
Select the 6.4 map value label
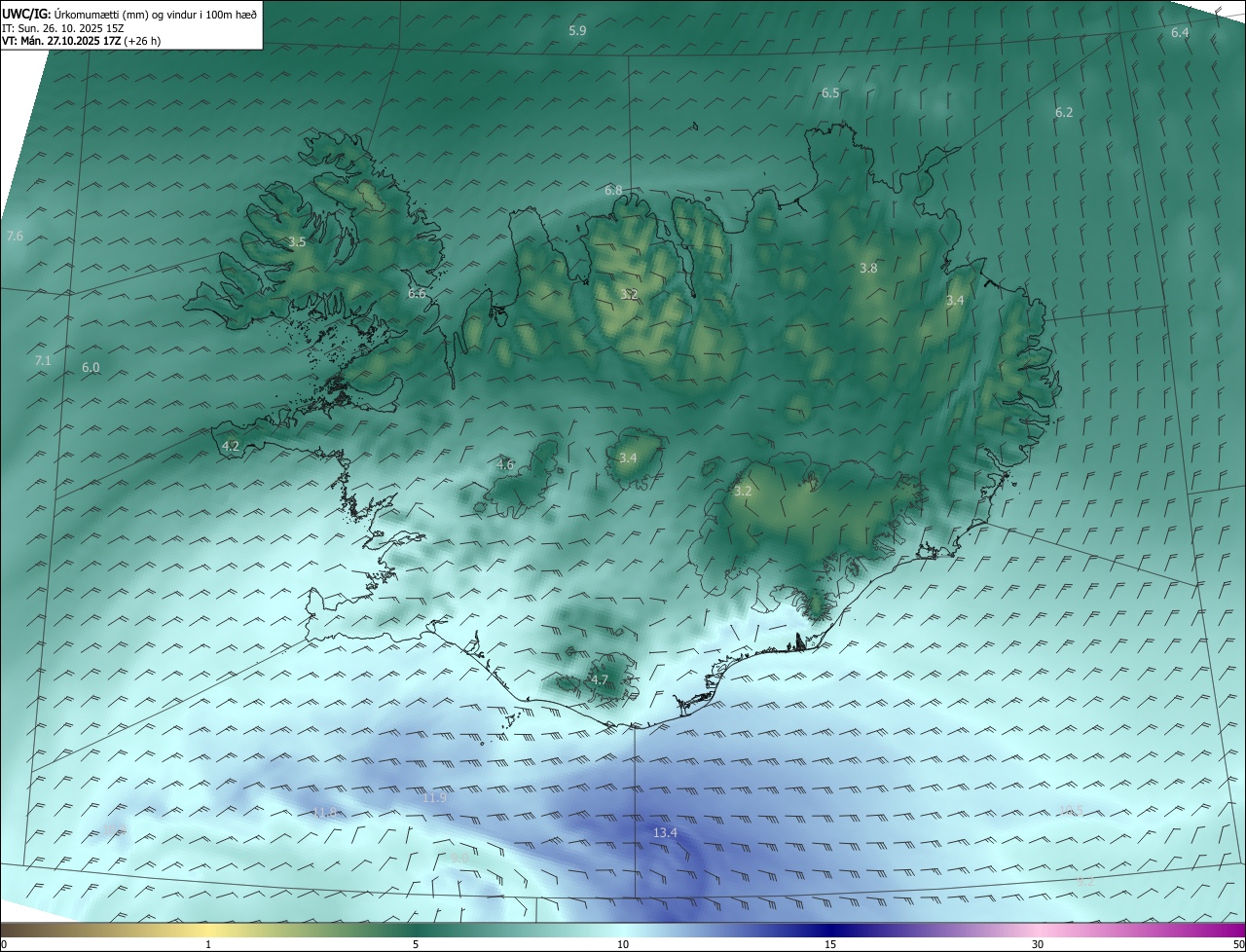(1180, 33)
